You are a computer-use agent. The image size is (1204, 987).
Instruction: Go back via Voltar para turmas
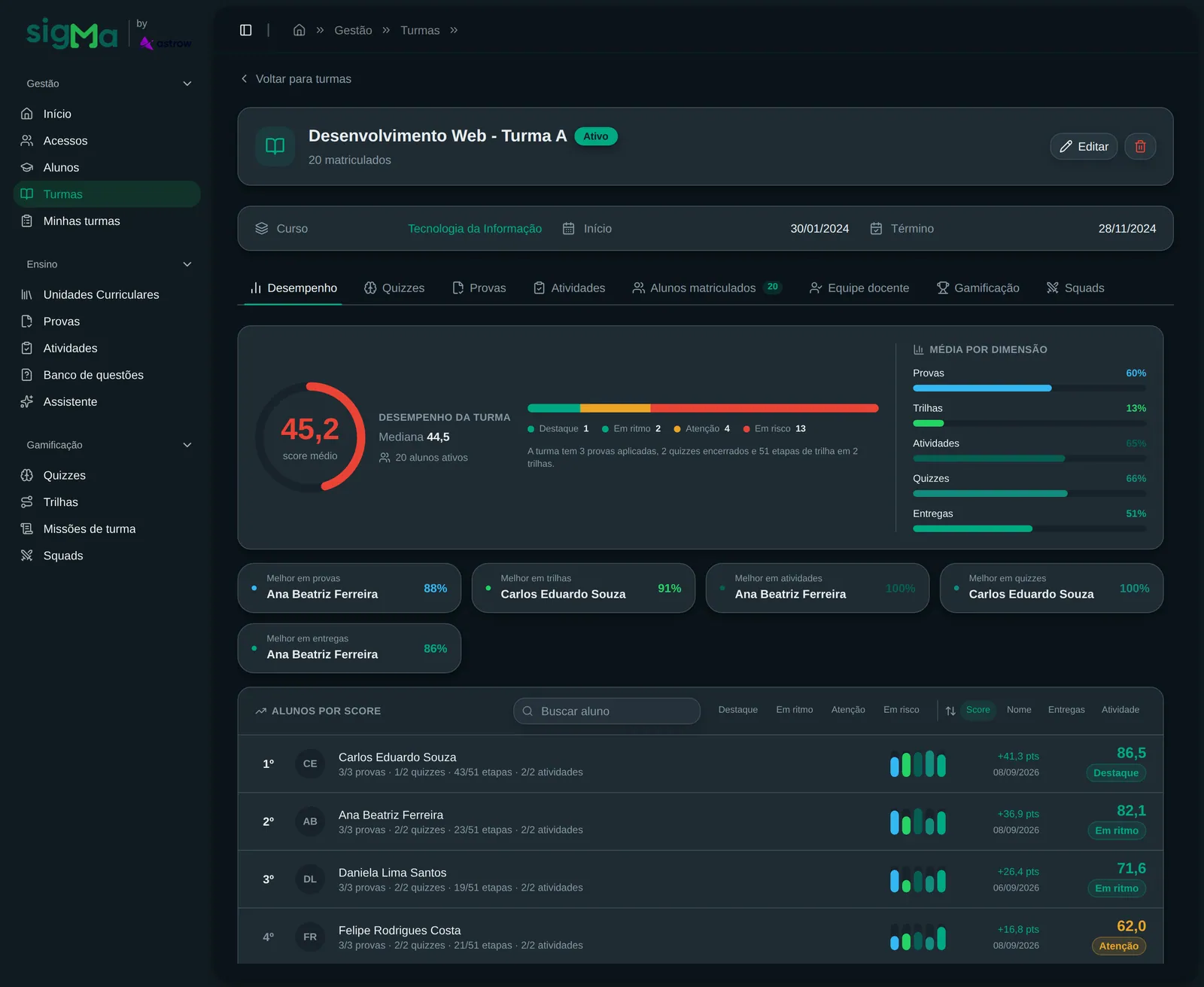pyautogui.click(x=296, y=79)
